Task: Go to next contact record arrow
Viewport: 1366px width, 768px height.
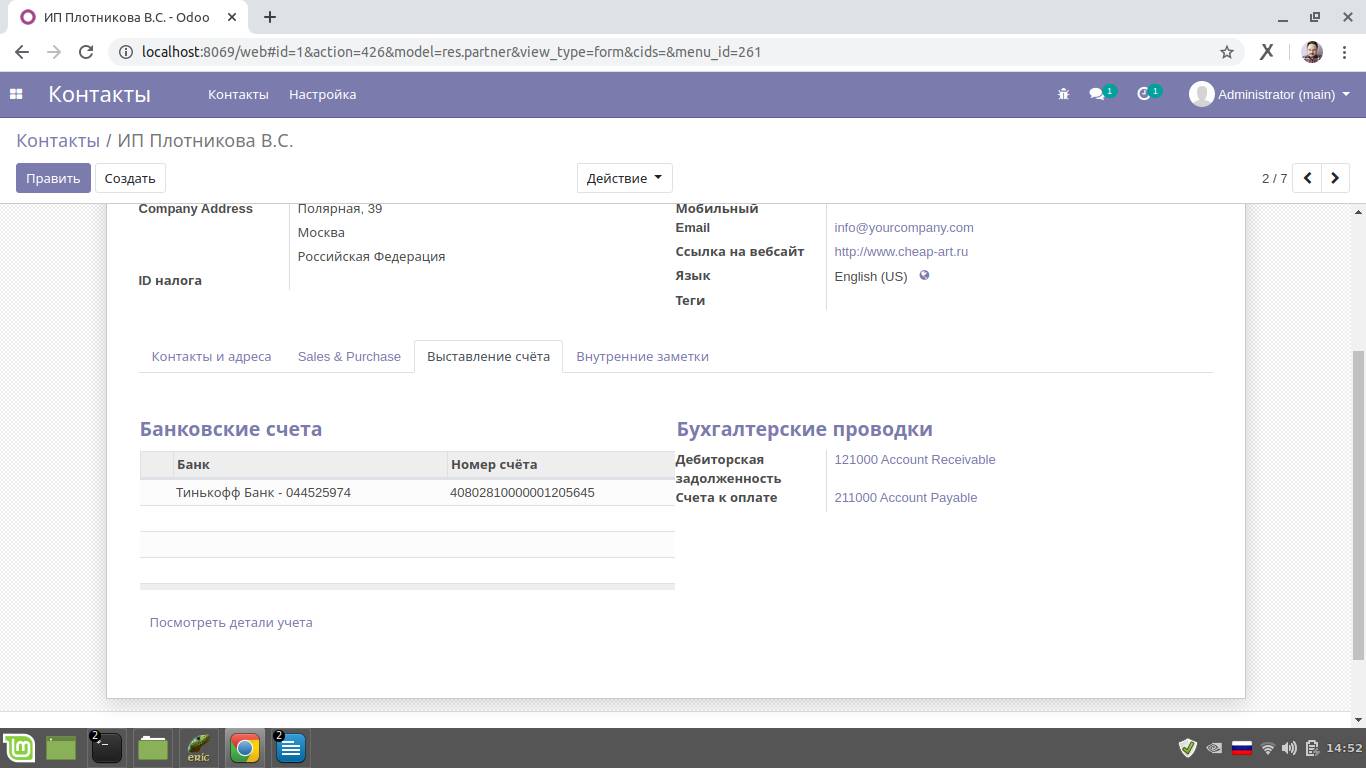Action: point(1335,178)
